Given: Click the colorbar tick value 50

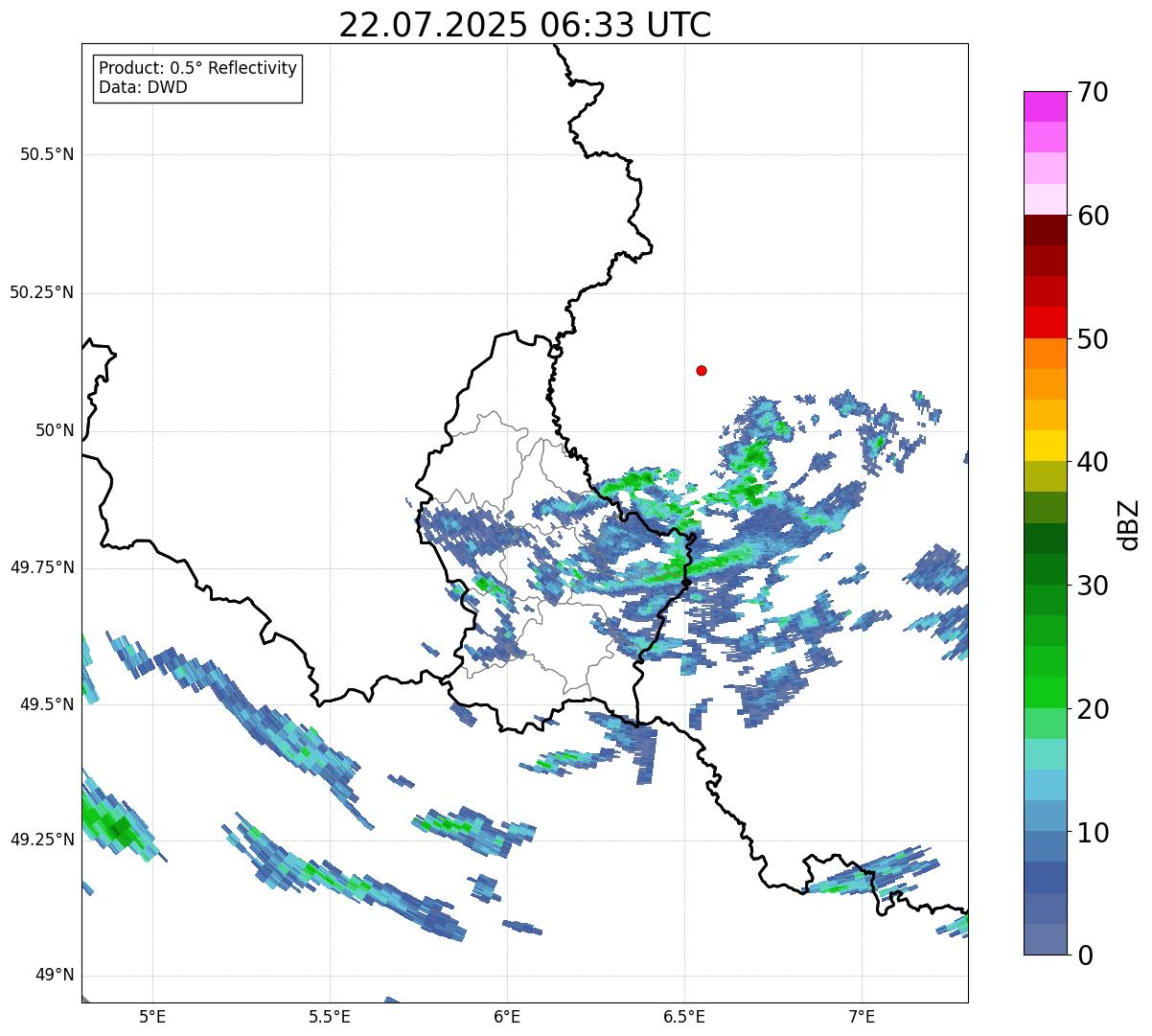Looking at the screenshot, I should coord(1093,339).
